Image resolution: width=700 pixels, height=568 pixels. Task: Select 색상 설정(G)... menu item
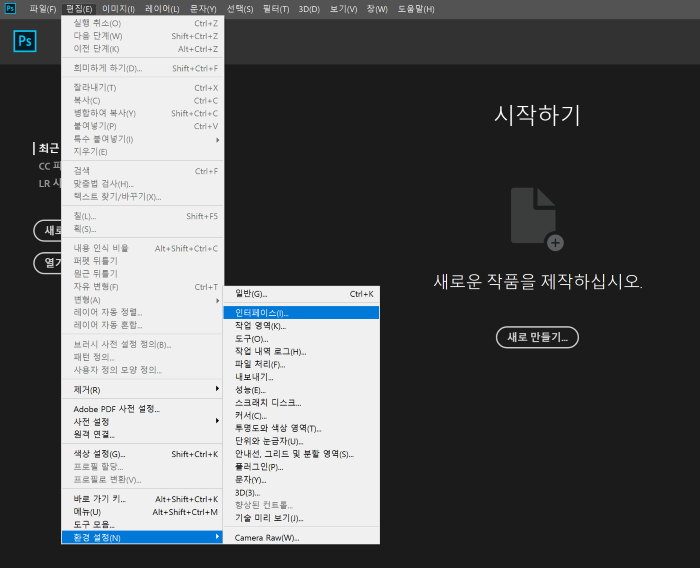[x=142, y=454]
